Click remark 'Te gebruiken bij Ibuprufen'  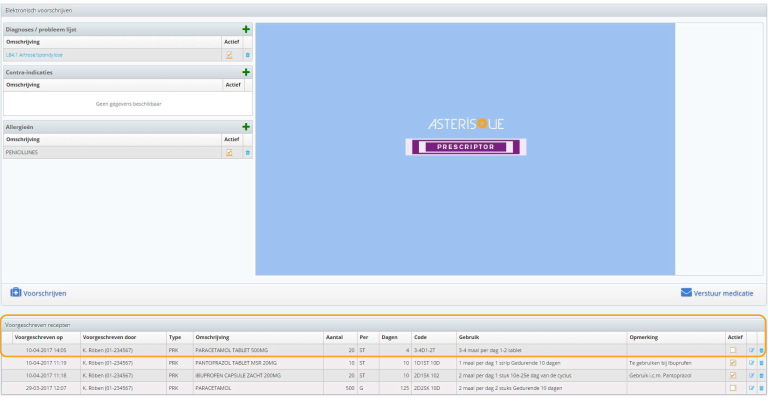[x=660, y=363]
